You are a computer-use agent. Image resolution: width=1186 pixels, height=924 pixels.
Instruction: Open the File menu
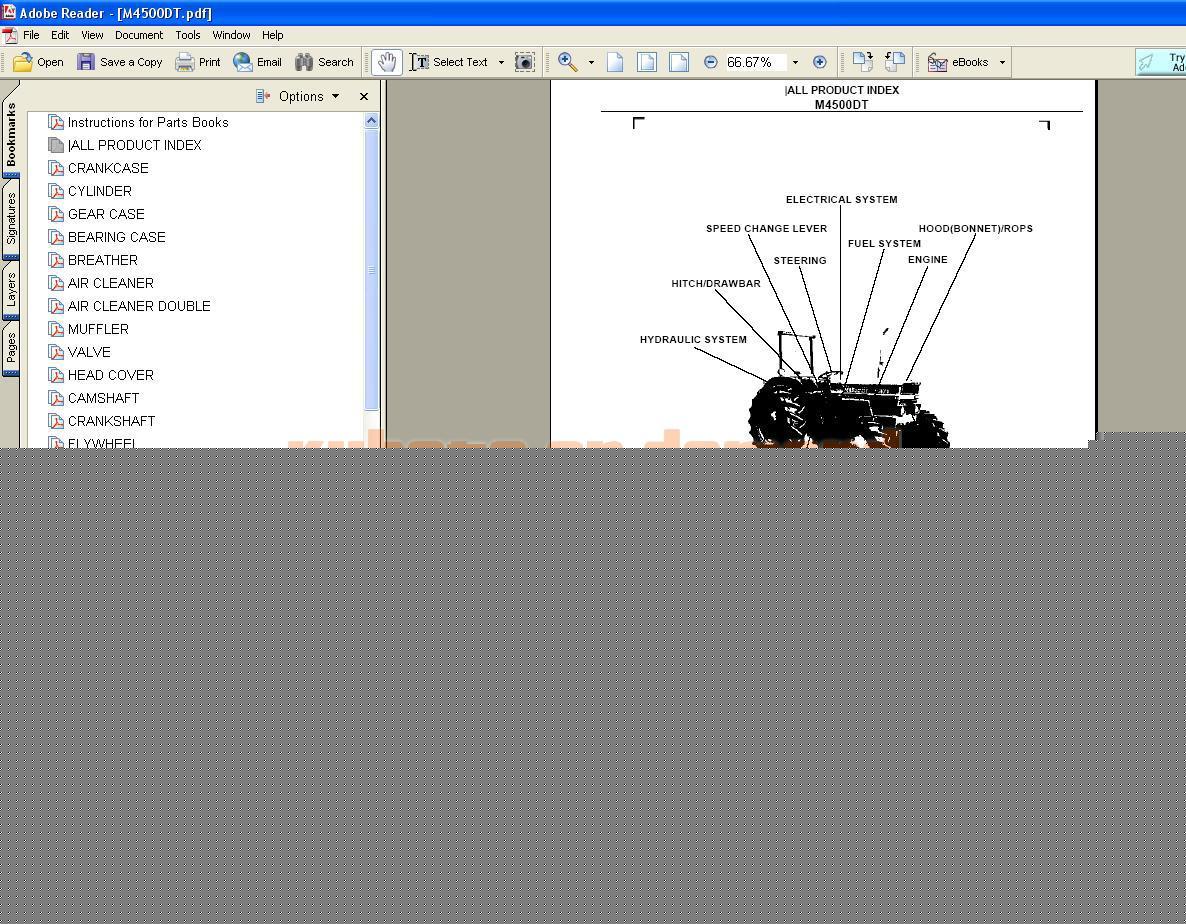pos(31,35)
